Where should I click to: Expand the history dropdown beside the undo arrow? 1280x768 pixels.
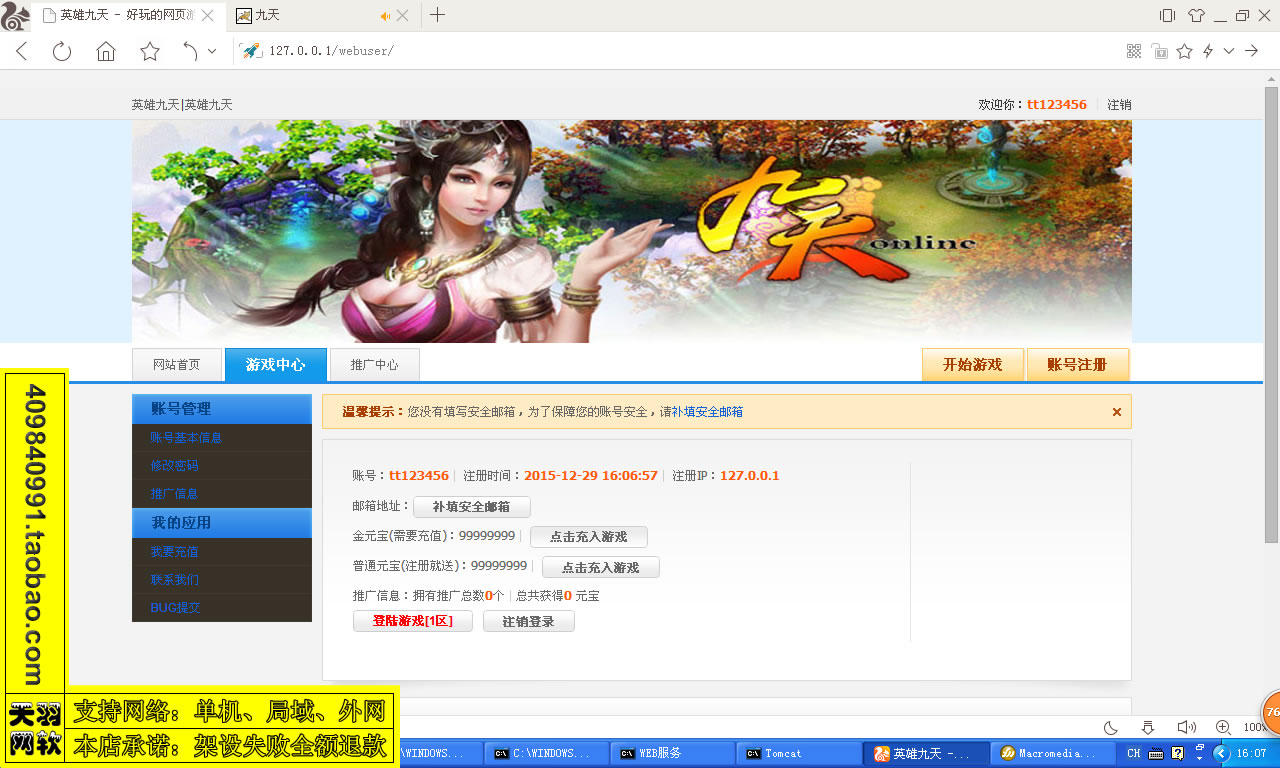(x=213, y=50)
